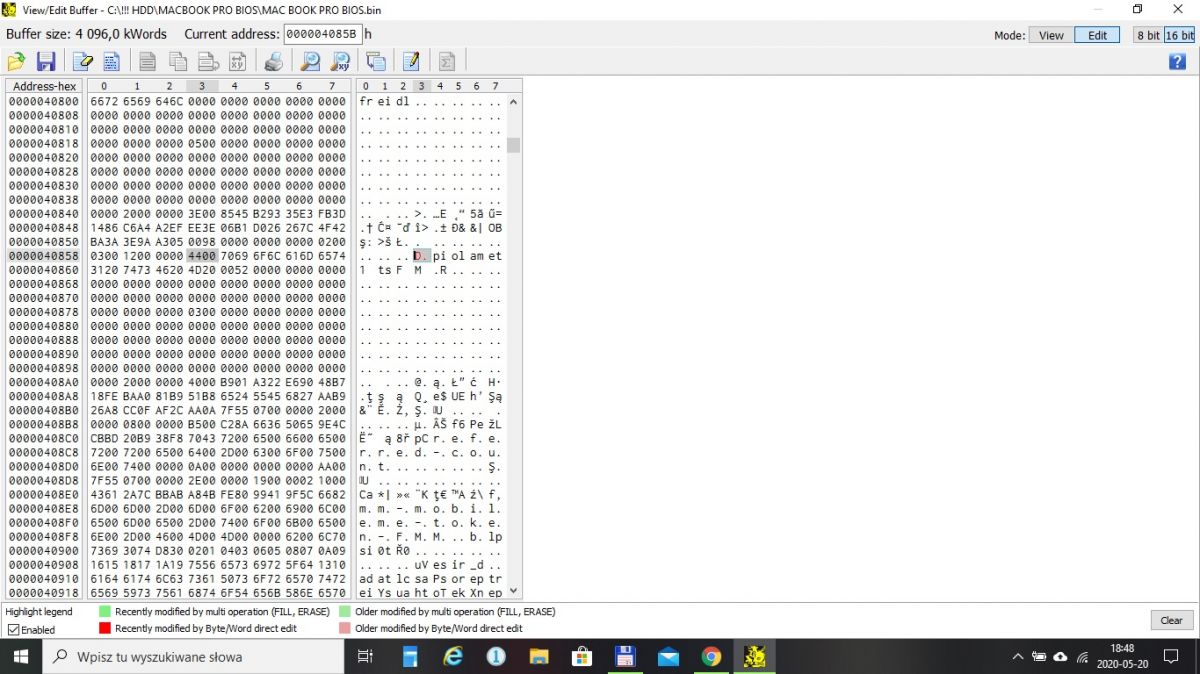Select the hex word 4400 in row 0000040858
Image resolution: width=1200 pixels, height=674 pixels.
(x=202, y=256)
